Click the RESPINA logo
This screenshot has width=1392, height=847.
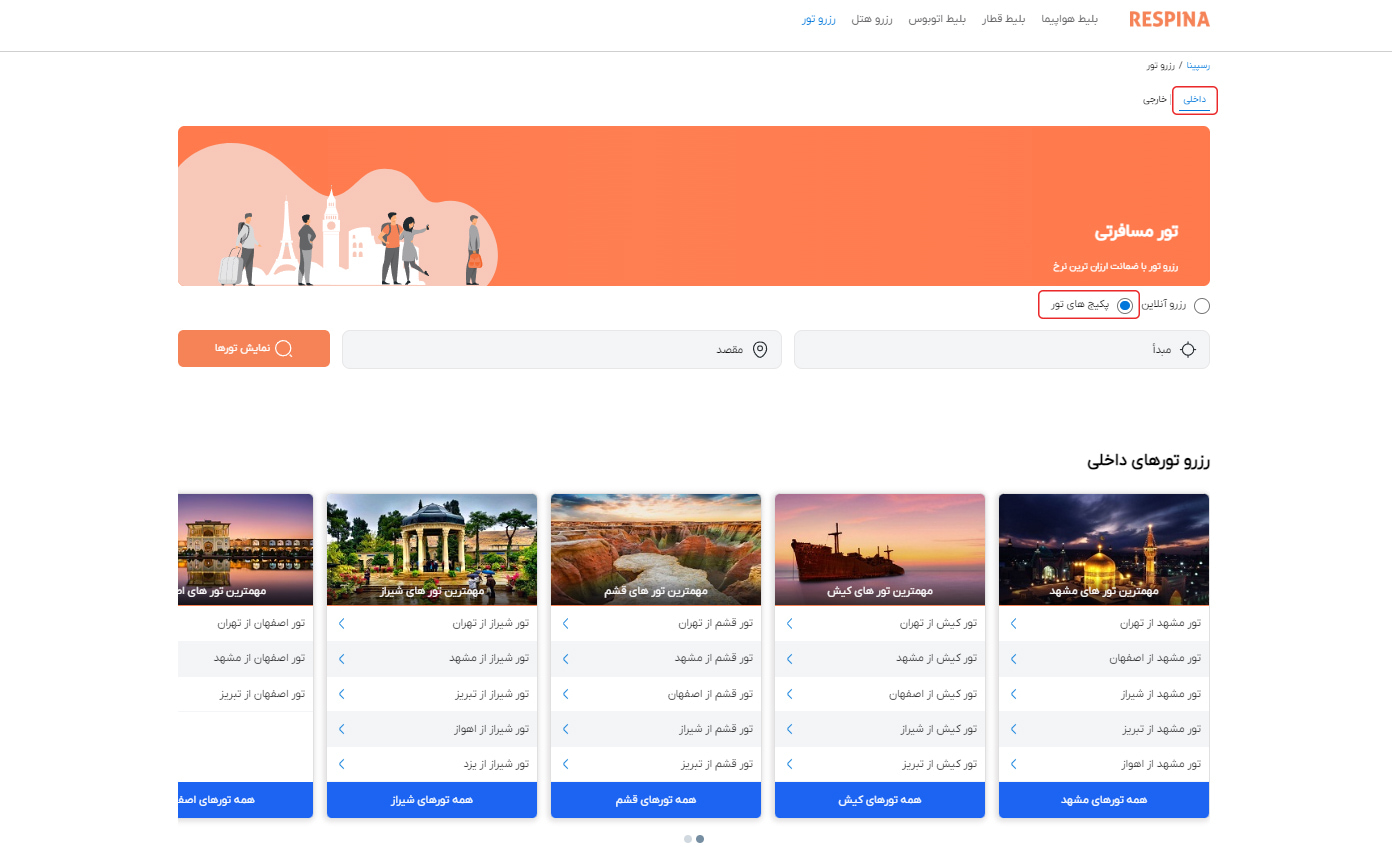(1168, 18)
